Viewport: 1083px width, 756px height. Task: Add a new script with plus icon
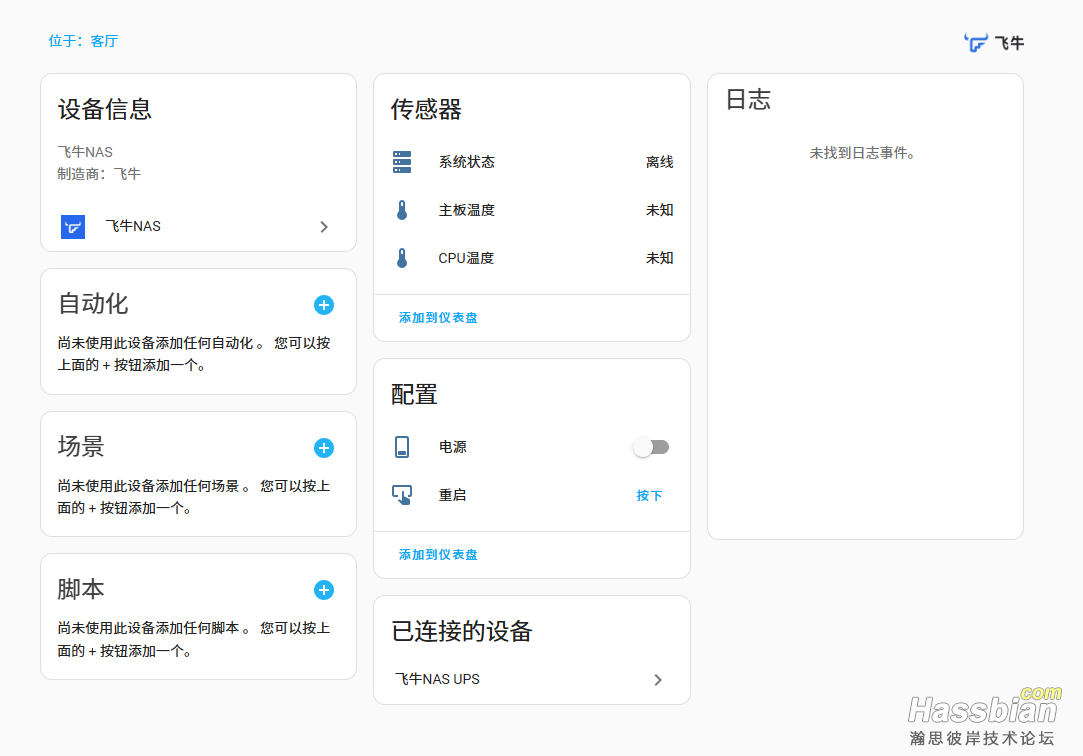324,590
